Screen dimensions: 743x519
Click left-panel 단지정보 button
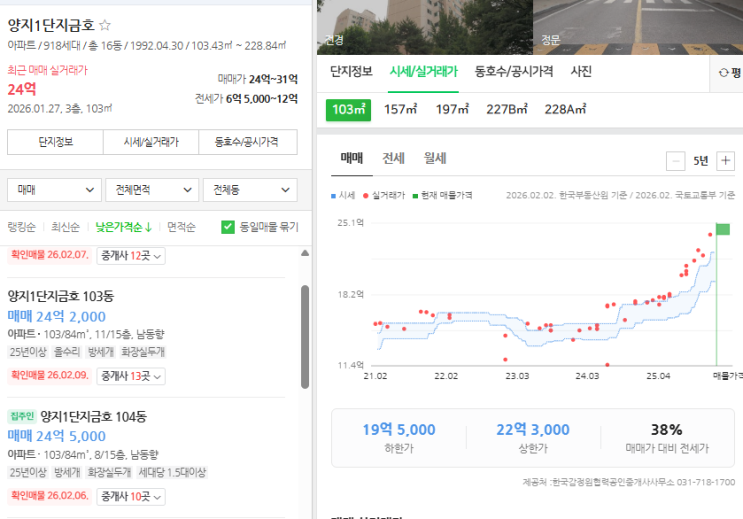coord(55,142)
